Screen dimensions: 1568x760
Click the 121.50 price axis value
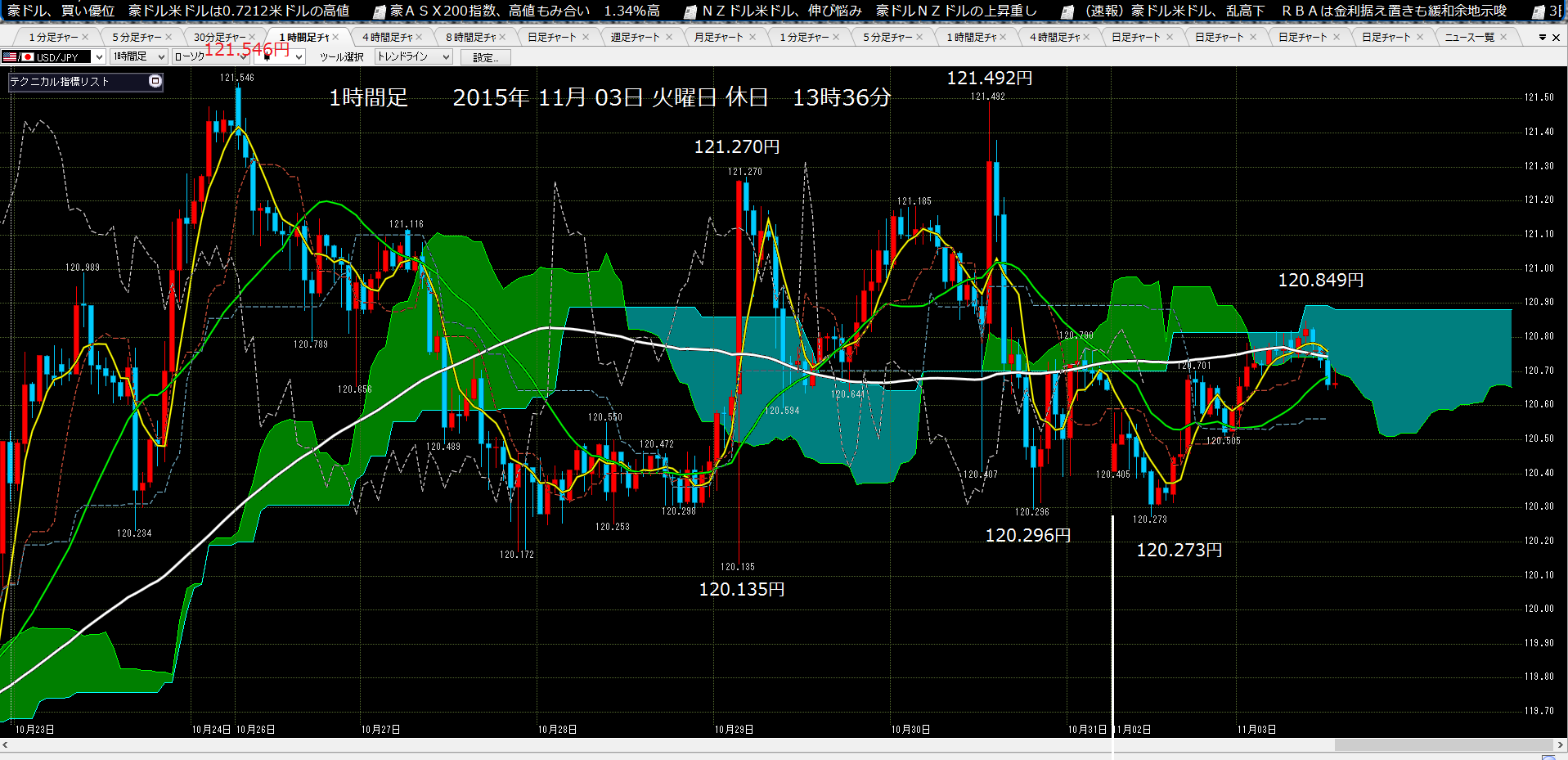click(1539, 97)
